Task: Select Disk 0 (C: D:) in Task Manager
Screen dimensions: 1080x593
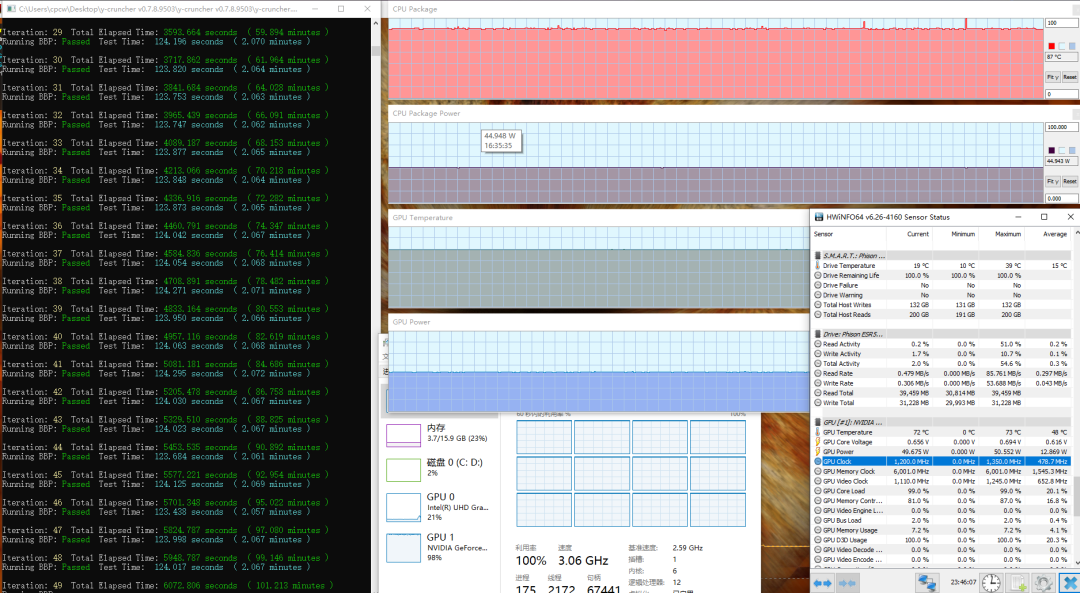Action: 438,468
